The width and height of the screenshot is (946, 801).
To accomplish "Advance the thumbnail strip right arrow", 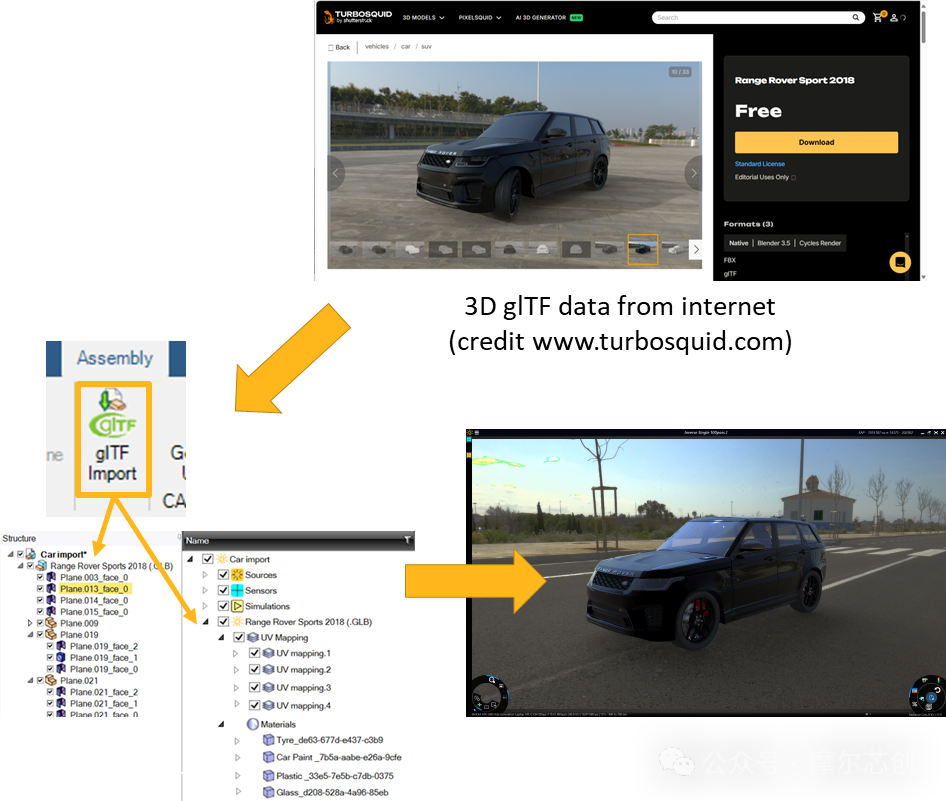I will click(696, 249).
